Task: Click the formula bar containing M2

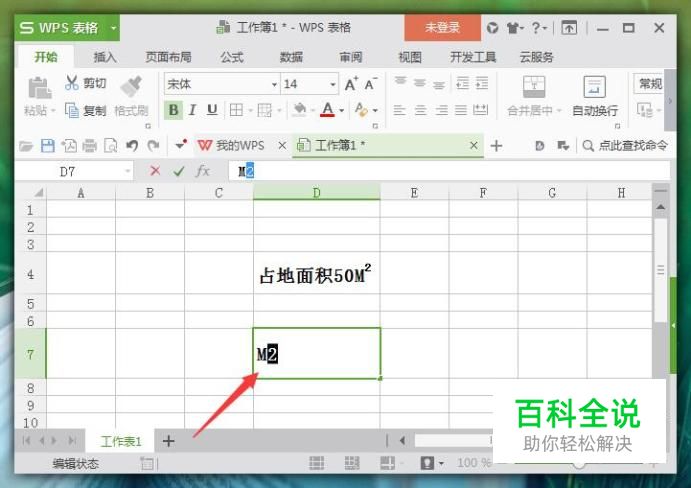Action: (449, 171)
